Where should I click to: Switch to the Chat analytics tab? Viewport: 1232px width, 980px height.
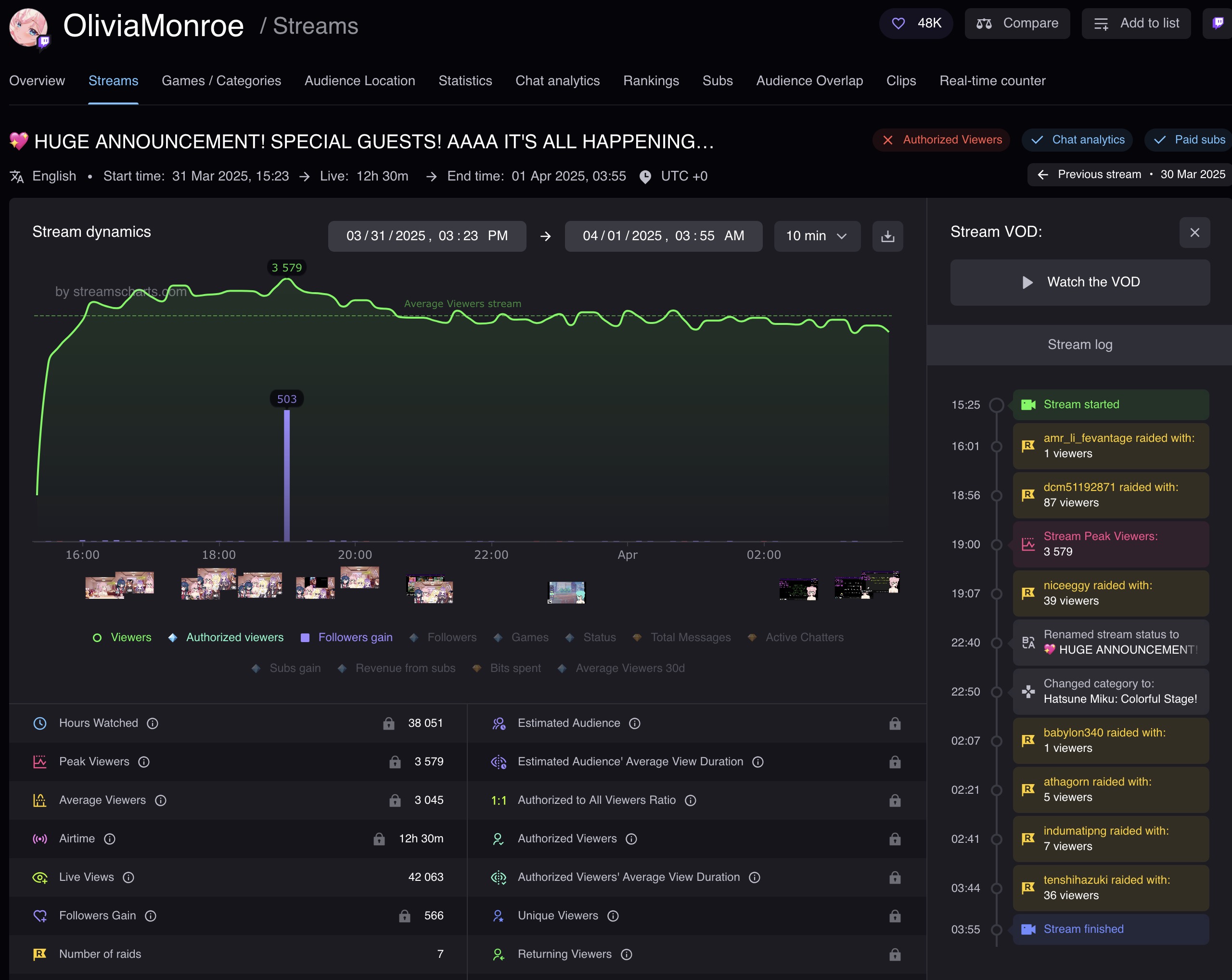click(557, 80)
